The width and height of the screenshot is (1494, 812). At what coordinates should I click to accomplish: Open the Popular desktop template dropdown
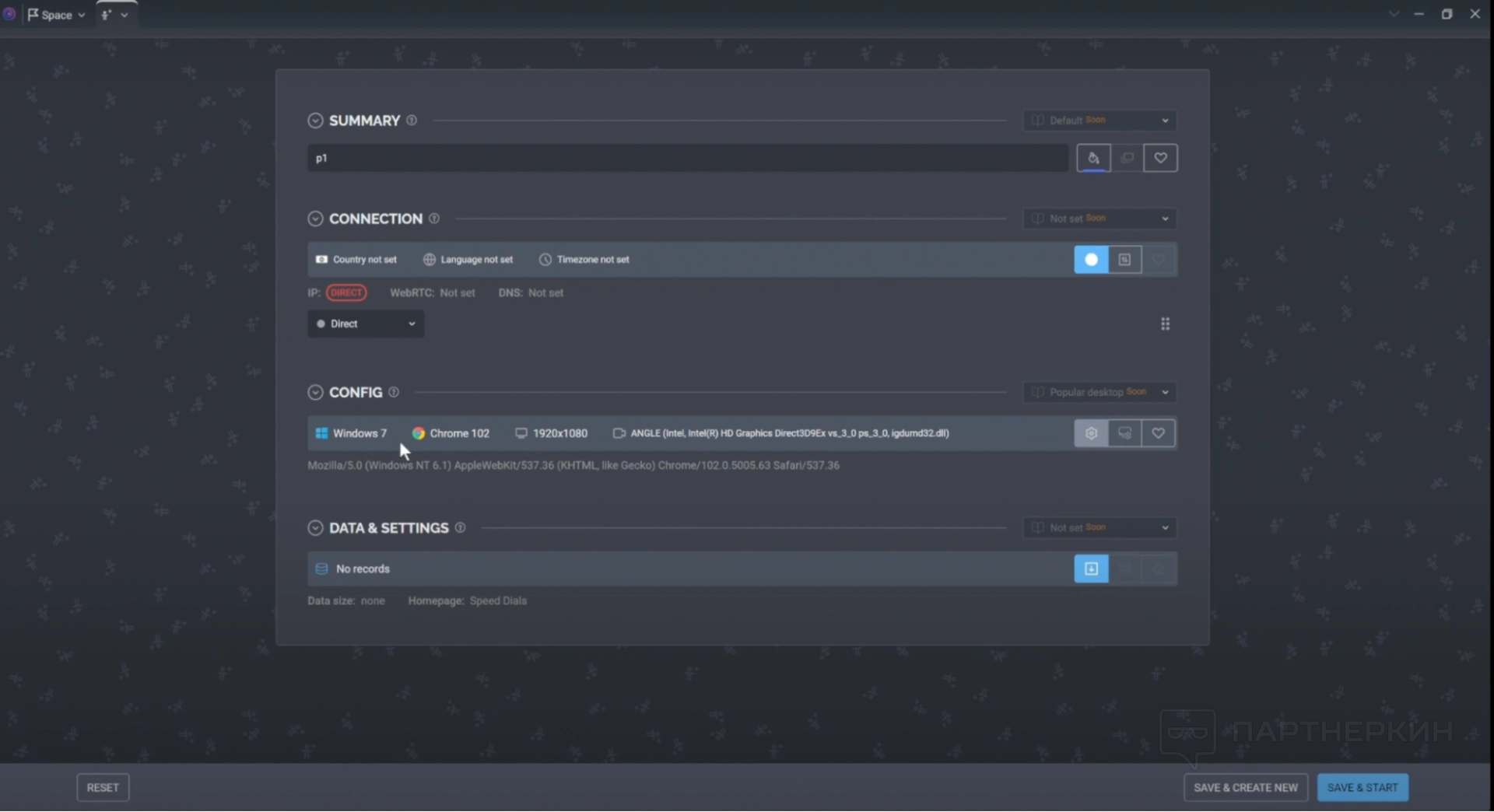tap(1099, 393)
